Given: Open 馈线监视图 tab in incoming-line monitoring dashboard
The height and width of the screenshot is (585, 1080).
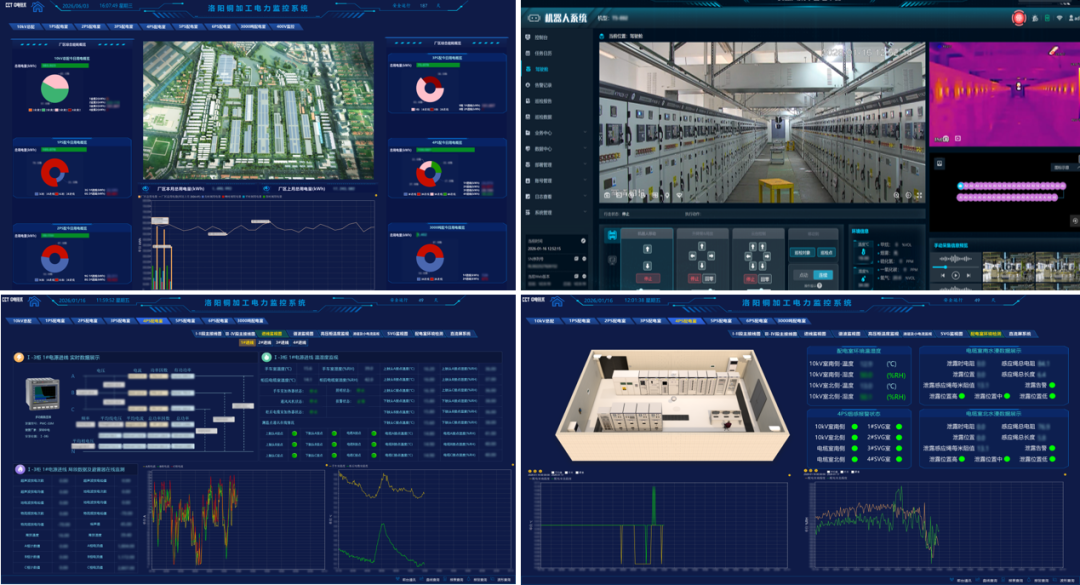Looking at the screenshot, I should 303,333.
